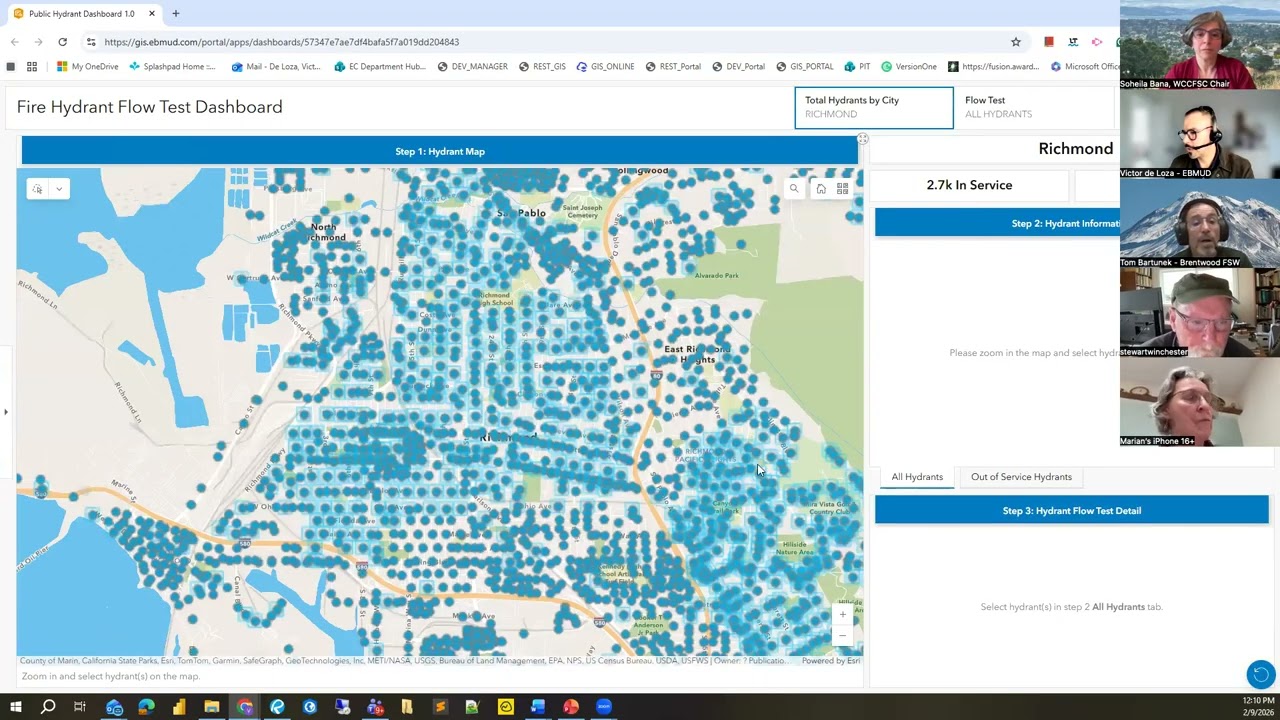Zoom in with the map plus button
Screen dimensions: 1280x720
click(843, 614)
